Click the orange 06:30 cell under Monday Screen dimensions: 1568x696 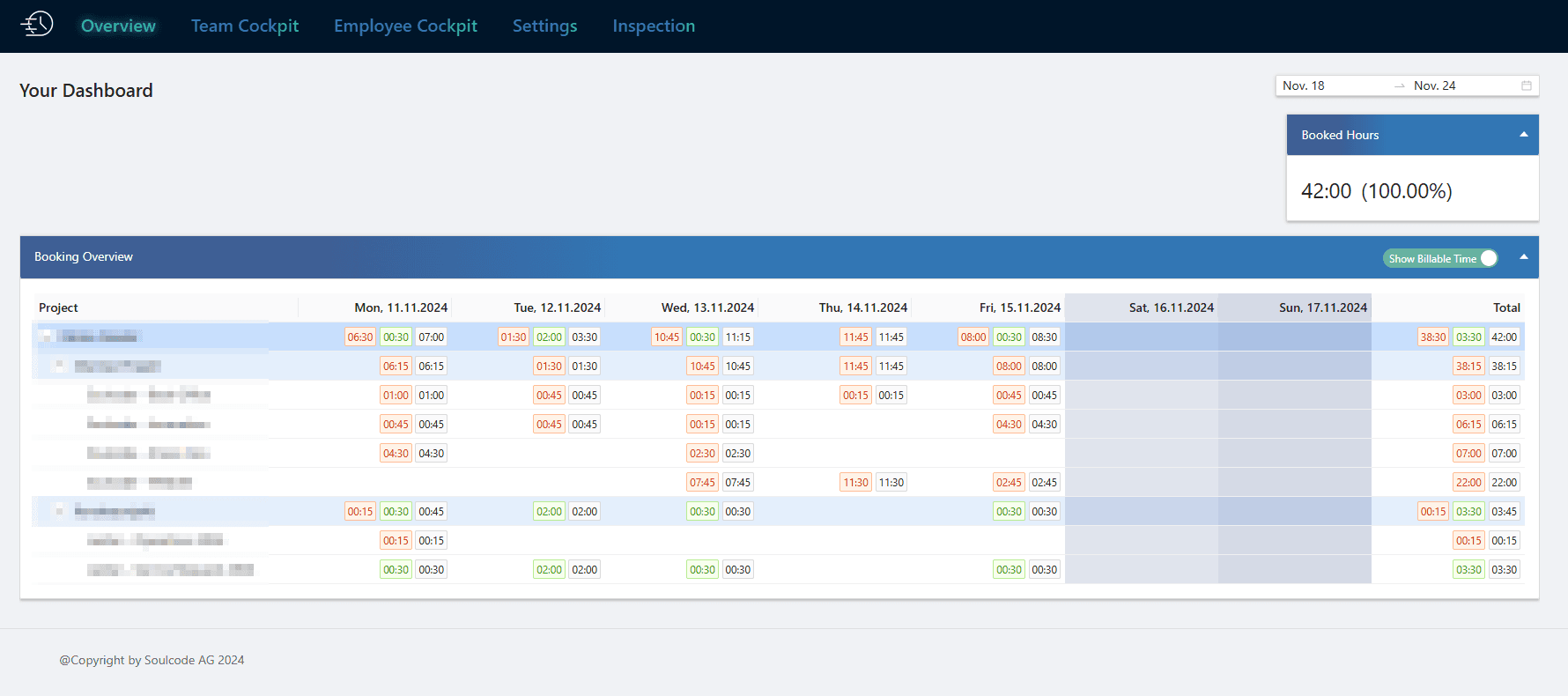[360, 337]
